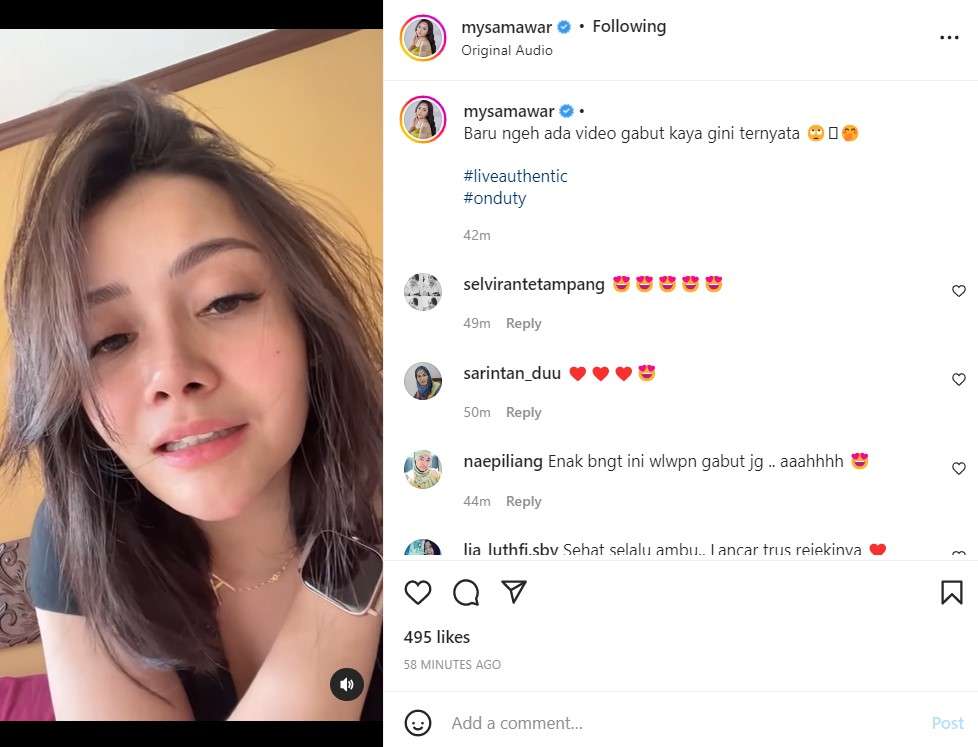
Task: Like sarintan_duu's comment
Action: tap(958, 380)
